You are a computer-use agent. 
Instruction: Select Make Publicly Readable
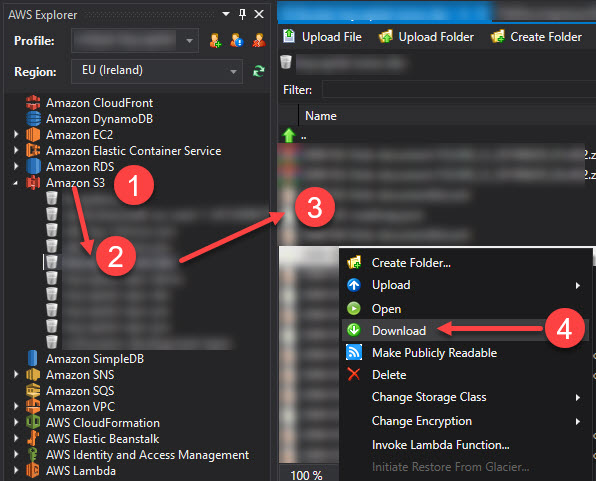coord(466,352)
